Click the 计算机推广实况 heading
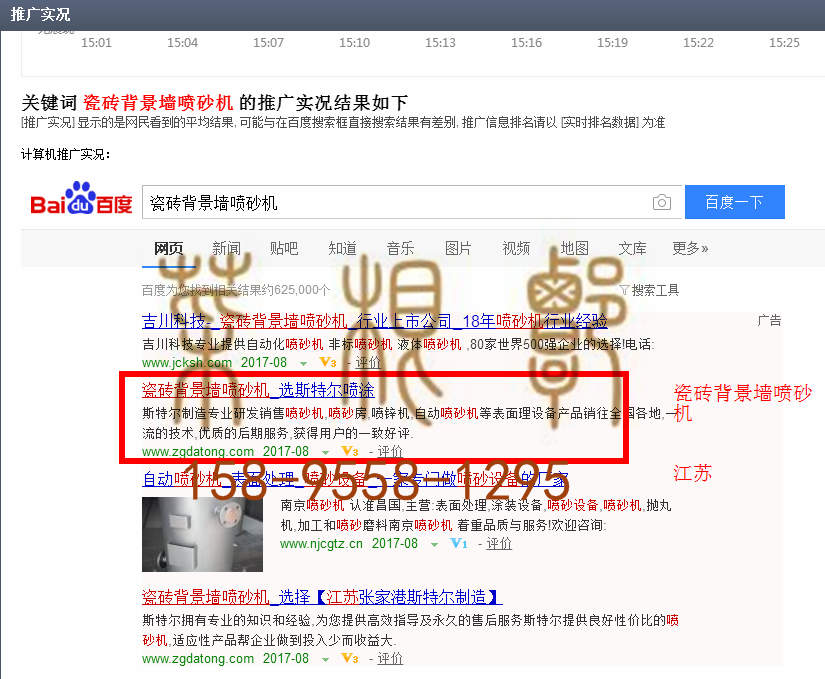The image size is (825, 679). [x=66, y=154]
